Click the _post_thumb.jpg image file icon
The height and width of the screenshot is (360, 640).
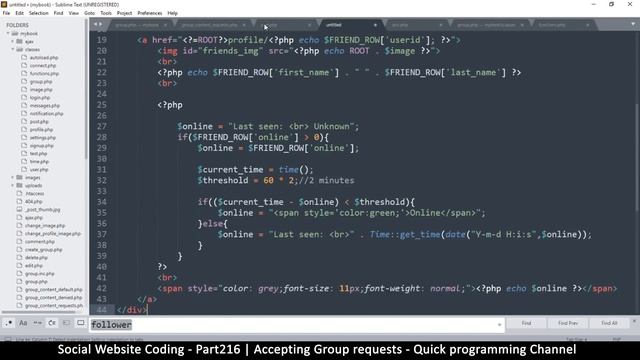19,209
